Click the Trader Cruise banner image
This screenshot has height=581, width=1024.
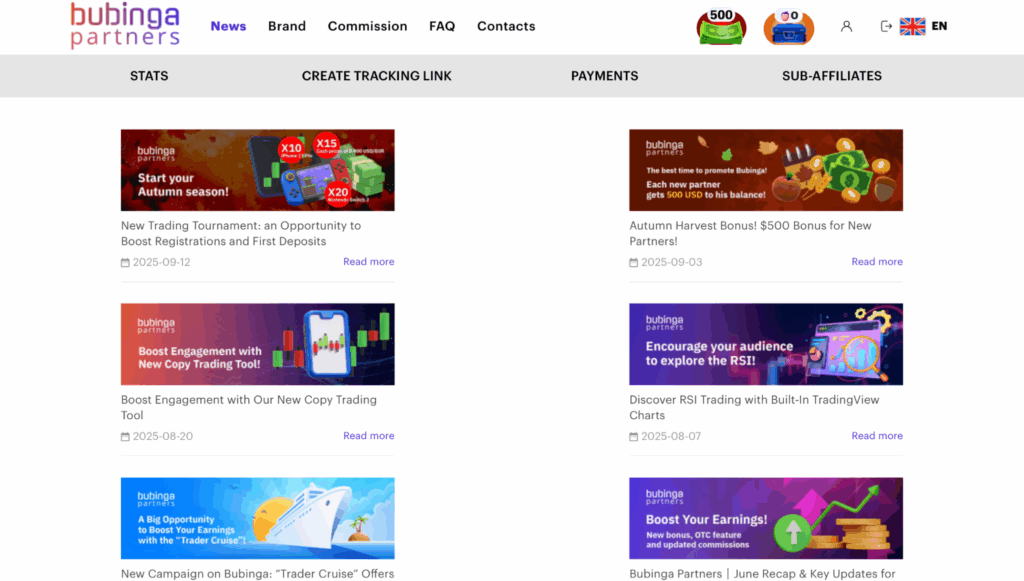pos(257,518)
